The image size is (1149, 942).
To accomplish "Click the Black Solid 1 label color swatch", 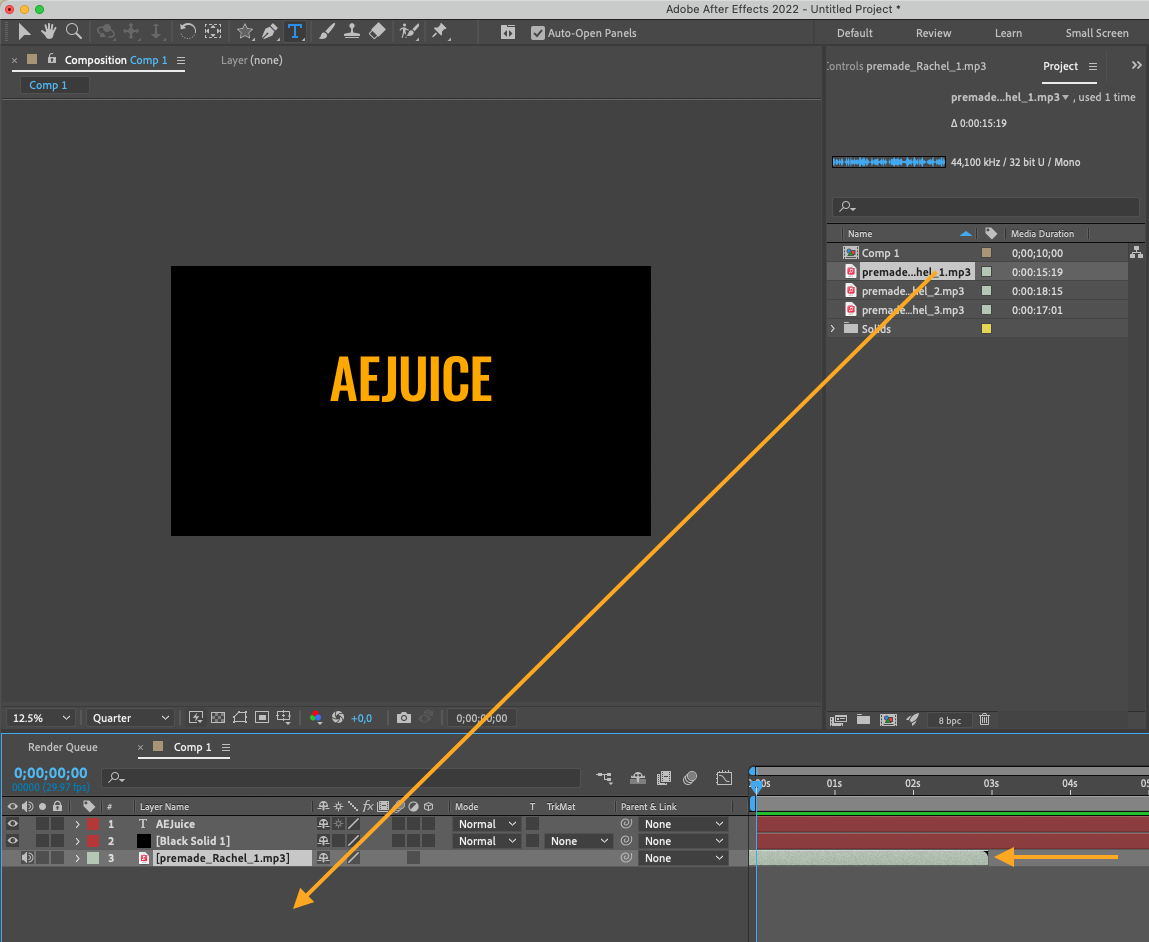I will pos(93,841).
